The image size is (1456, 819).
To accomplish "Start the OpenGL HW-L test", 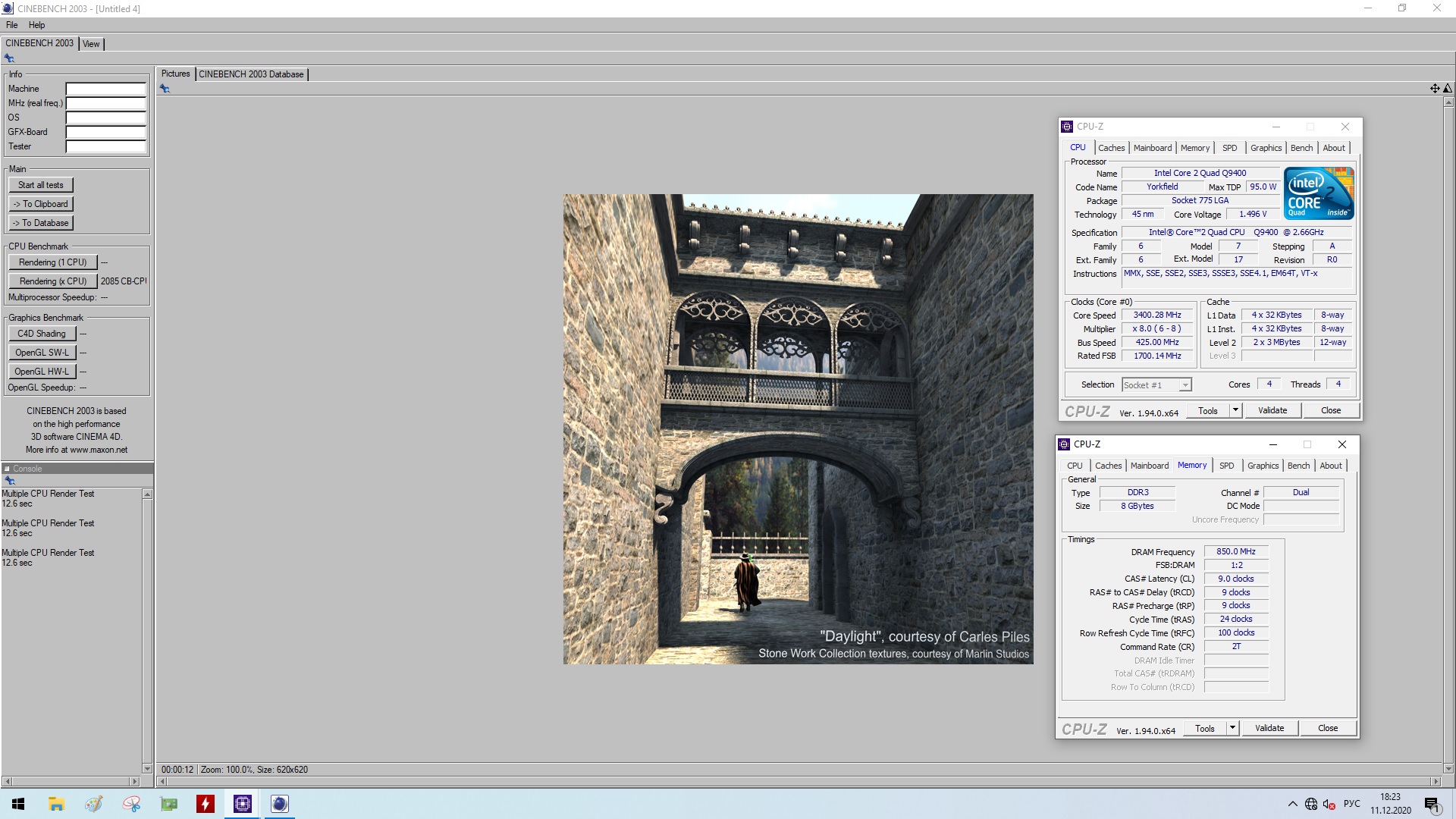I will point(42,372).
